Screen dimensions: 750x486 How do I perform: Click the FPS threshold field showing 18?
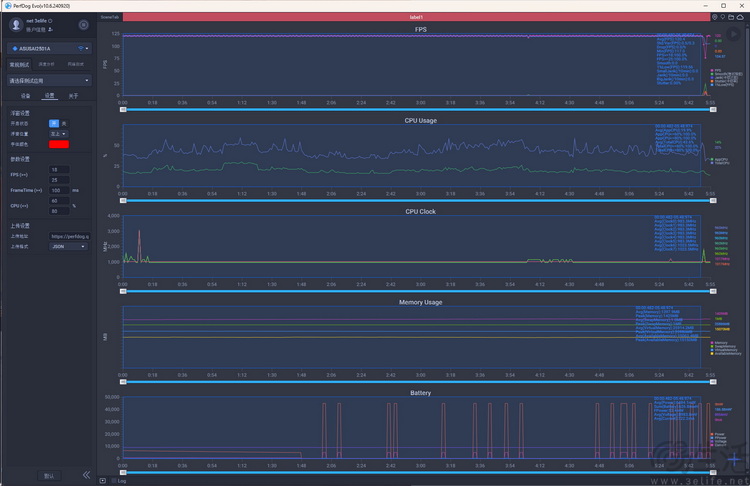[x=59, y=170]
